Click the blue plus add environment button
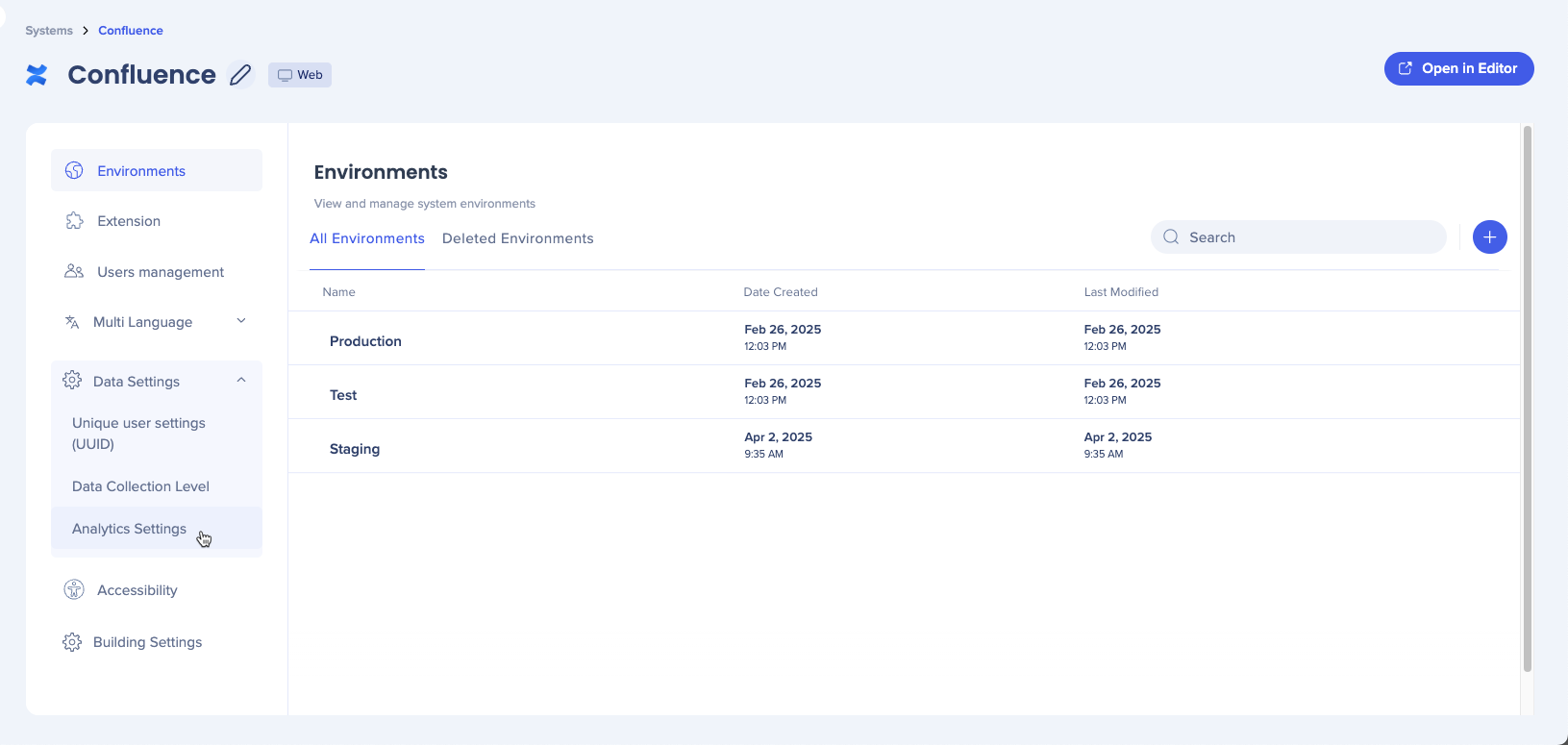This screenshot has height=745, width=1568. 1489,237
